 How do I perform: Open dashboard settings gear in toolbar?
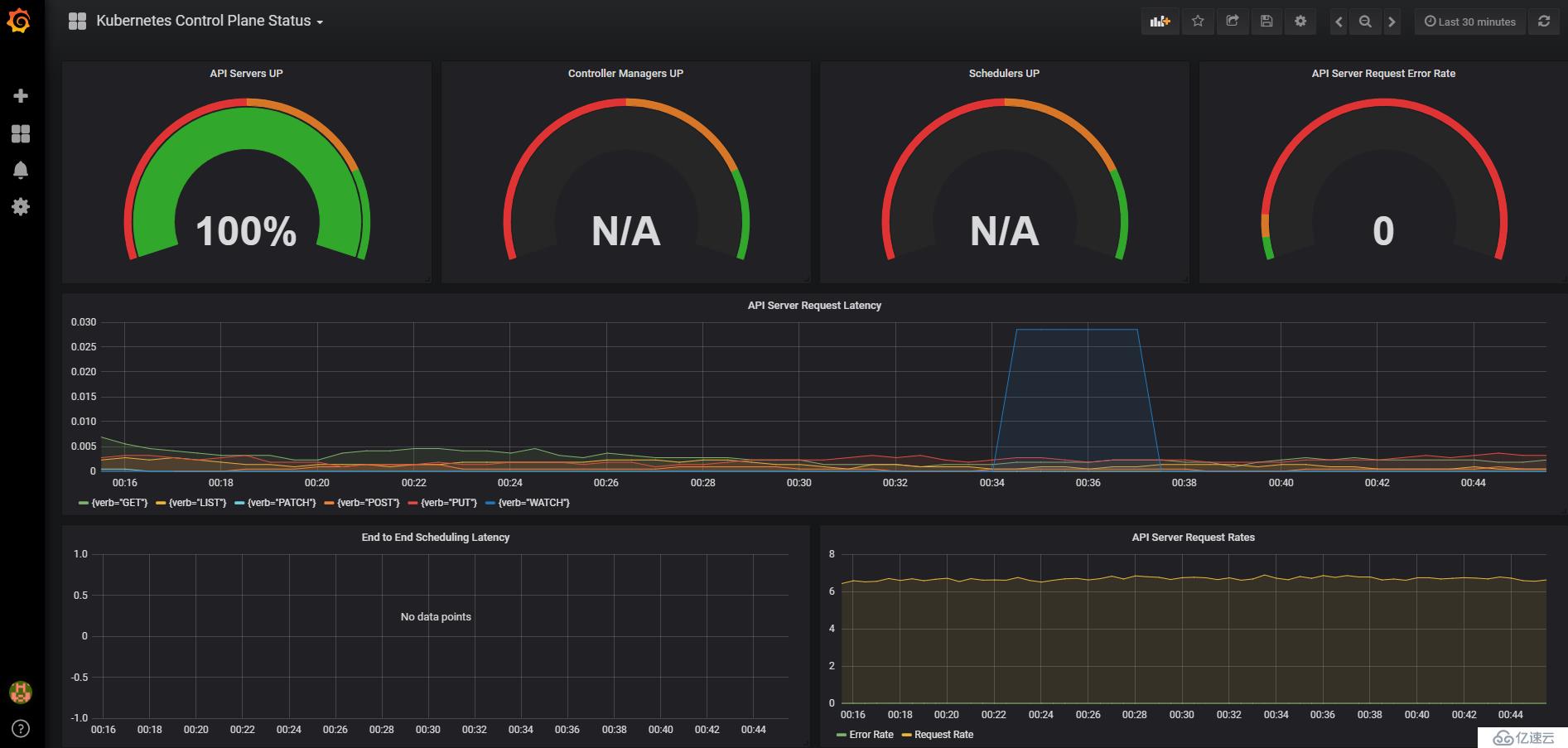pyautogui.click(x=1300, y=22)
